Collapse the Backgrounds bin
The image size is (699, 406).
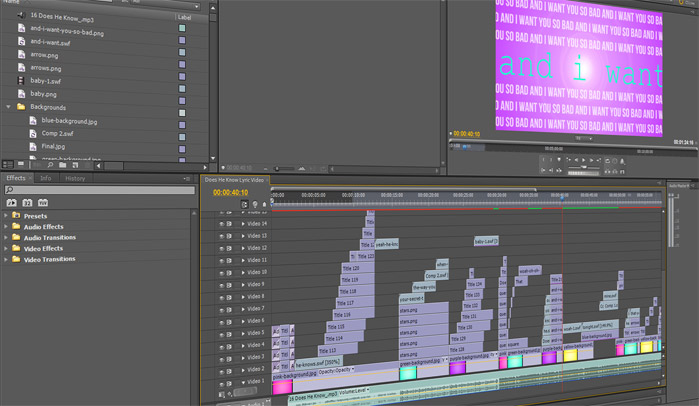8,107
